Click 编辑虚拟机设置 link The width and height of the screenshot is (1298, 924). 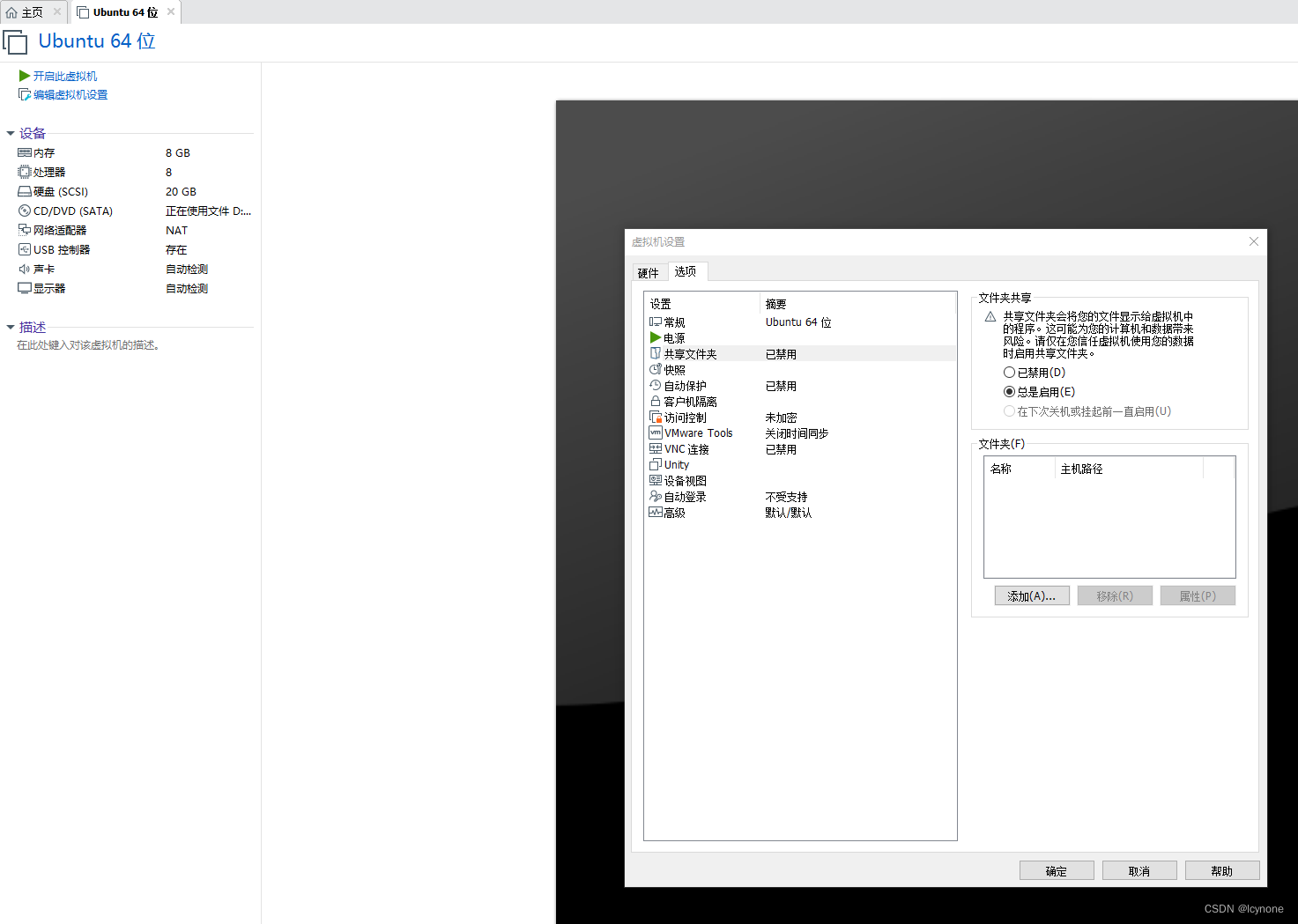click(70, 95)
